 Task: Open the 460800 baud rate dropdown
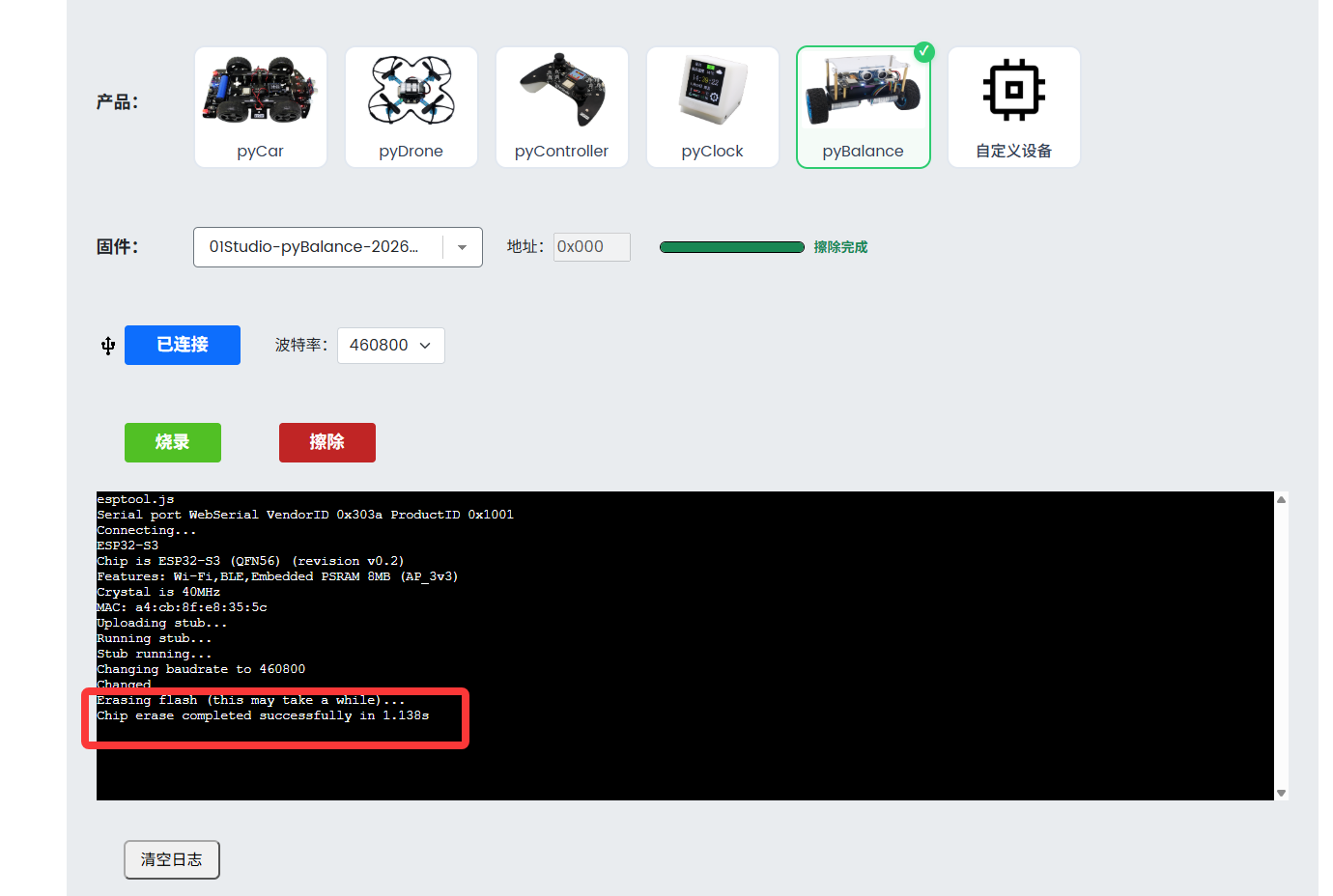coord(391,346)
